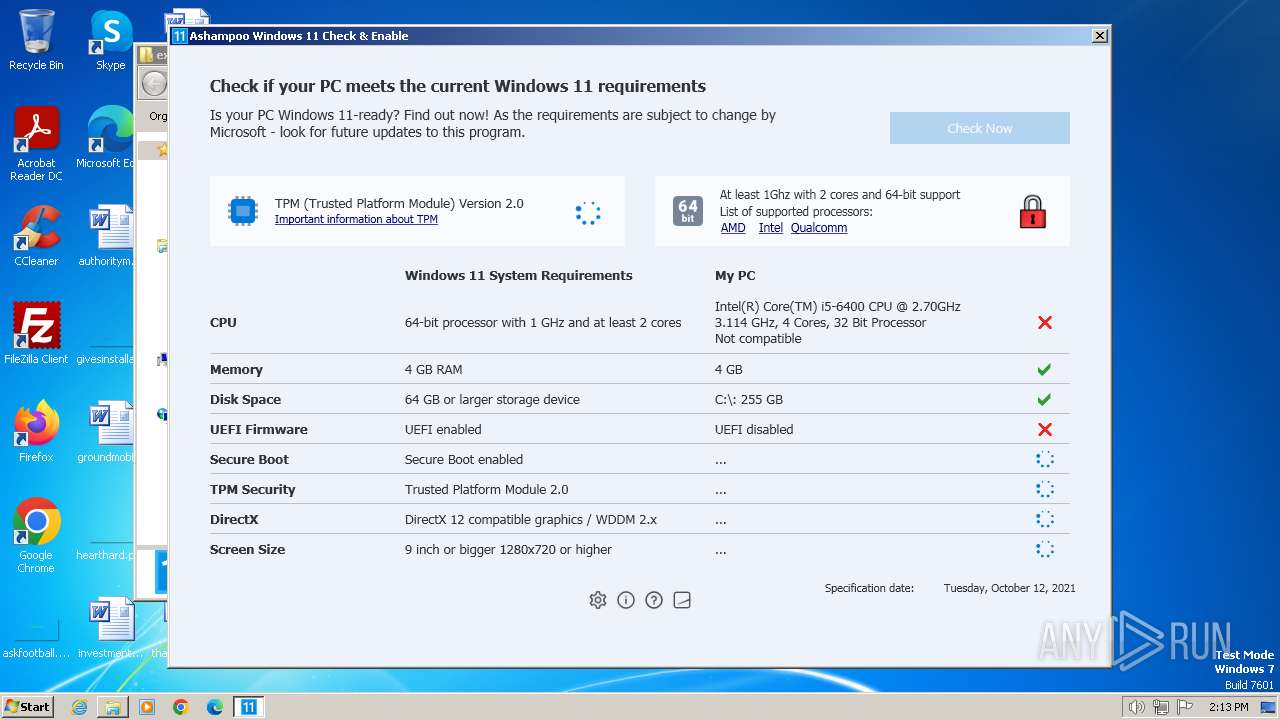
Task: Click the DirectX loading spinner
Action: [1045, 519]
